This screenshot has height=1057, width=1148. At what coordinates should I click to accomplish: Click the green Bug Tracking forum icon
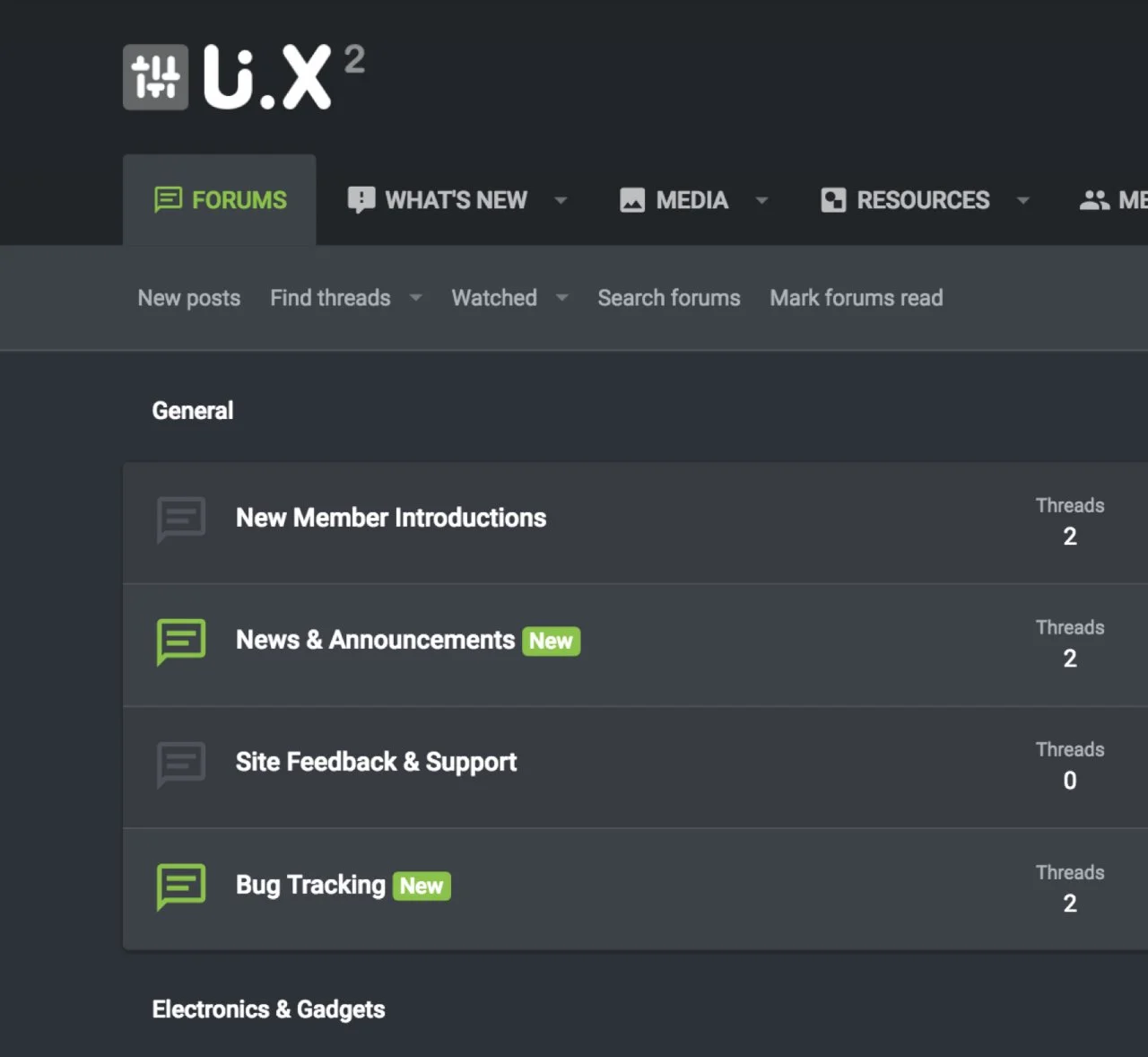(181, 886)
